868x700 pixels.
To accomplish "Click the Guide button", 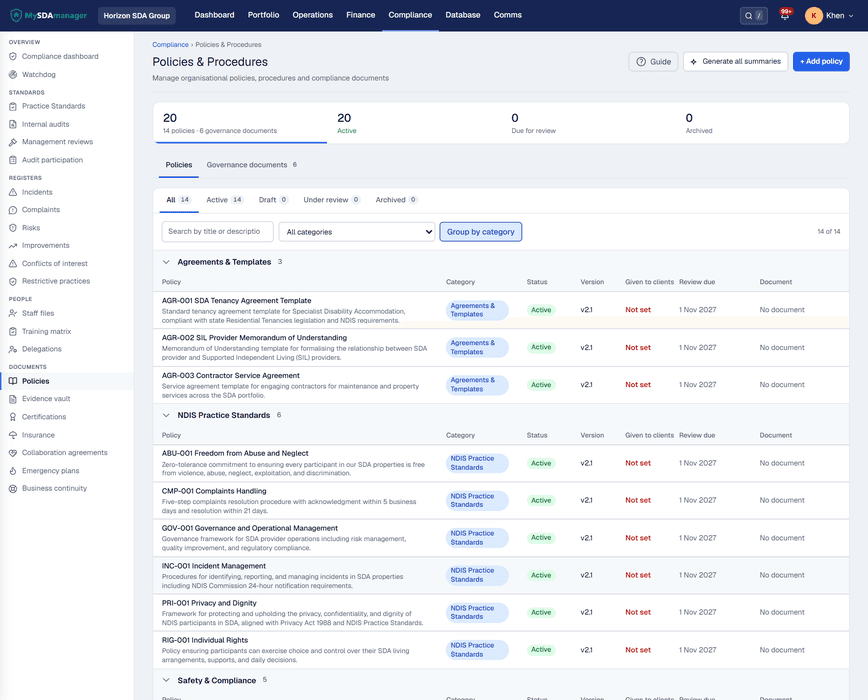I will (653, 61).
